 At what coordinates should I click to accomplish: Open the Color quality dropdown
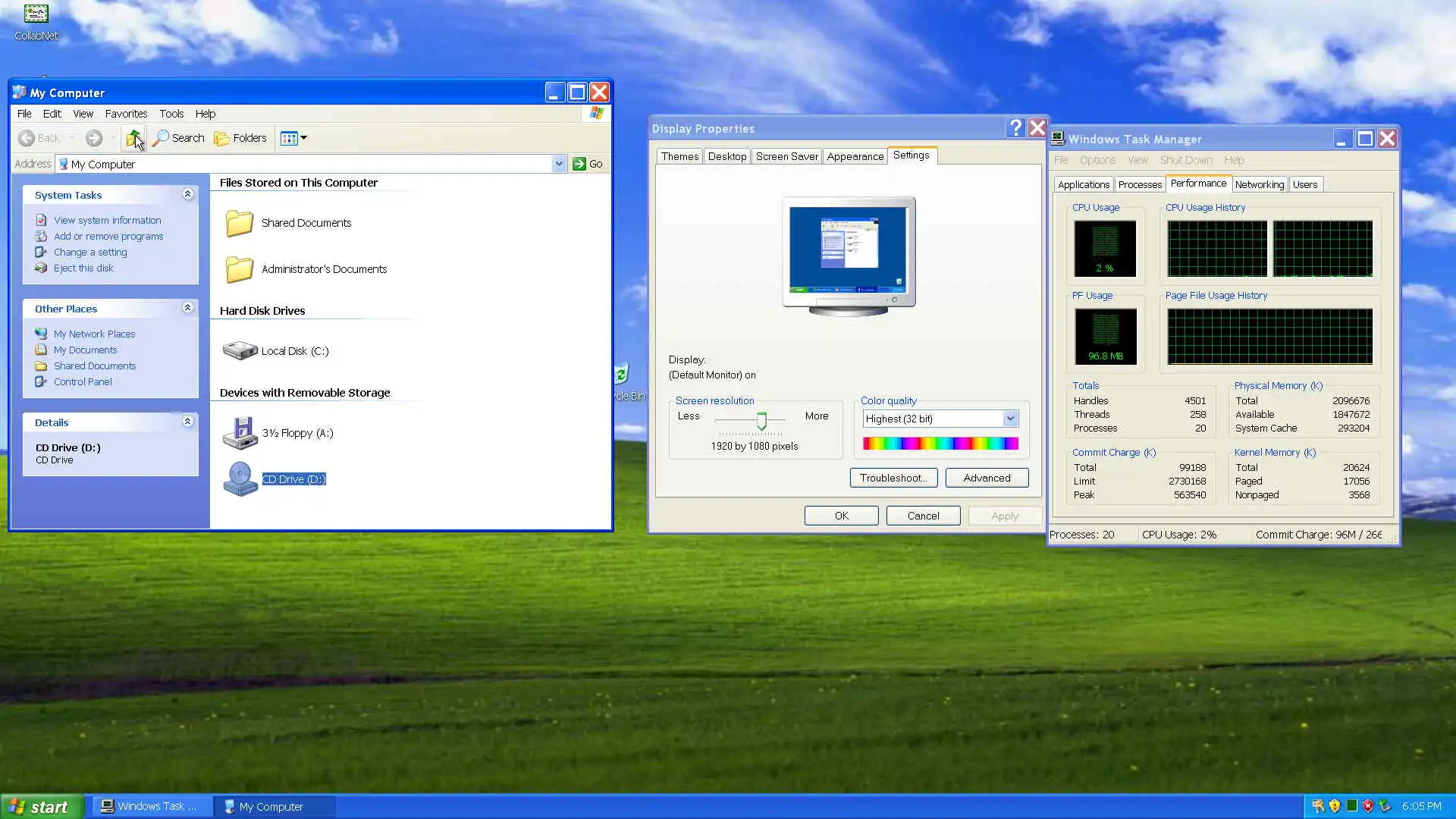(x=1010, y=419)
